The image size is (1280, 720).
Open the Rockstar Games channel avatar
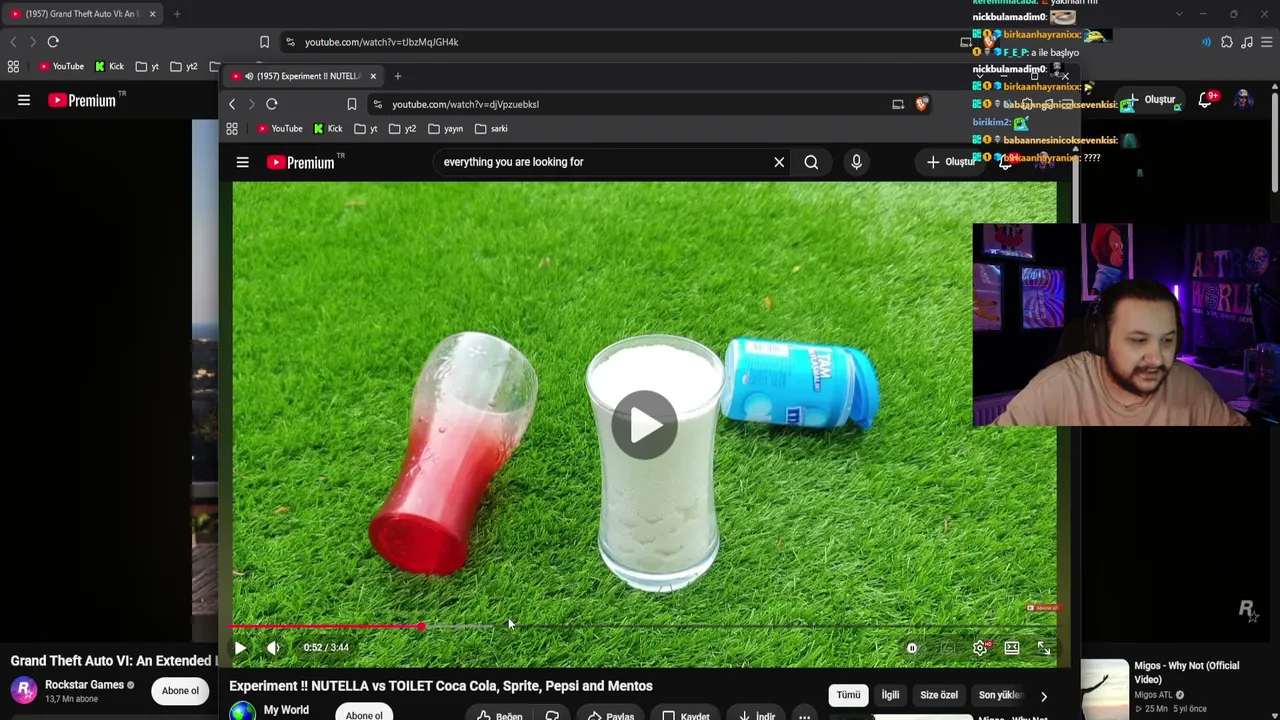point(24,691)
